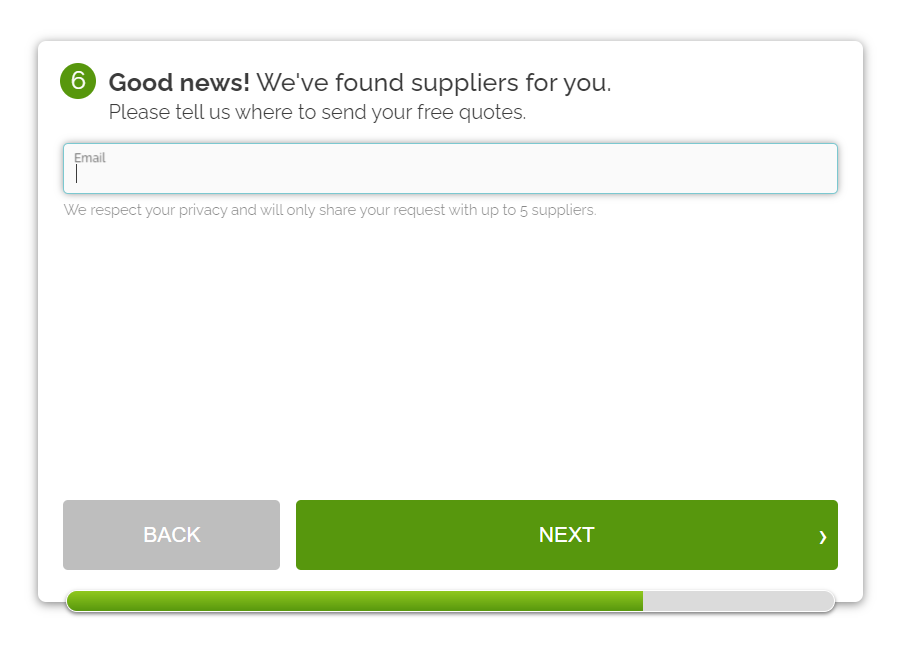The width and height of the screenshot is (900, 650).
Task: Click the text cursor inside Email field
Action: pos(77,175)
